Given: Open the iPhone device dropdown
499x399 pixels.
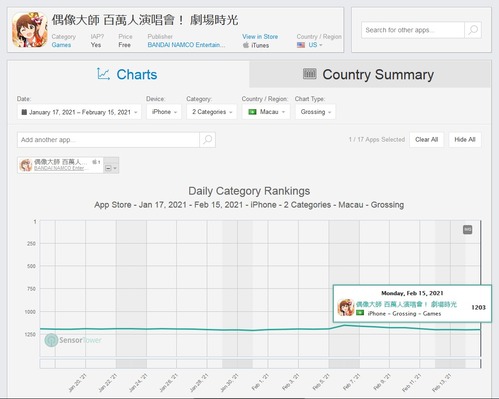Looking at the screenshot, I should click(x=164, y=112).
